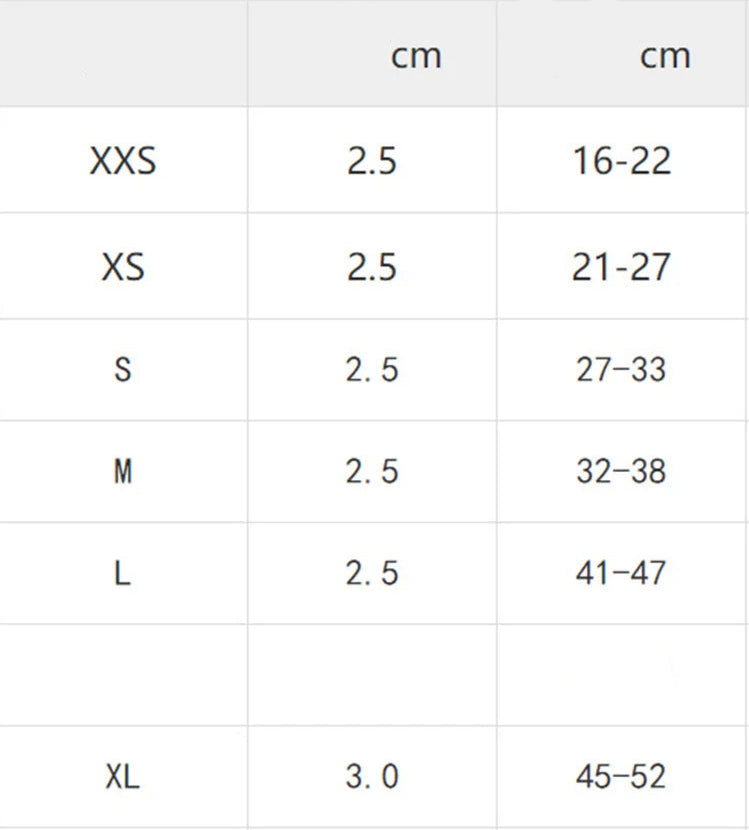Select the XS size label
This screenshot has width=749, height=830.
pos(123,267)
